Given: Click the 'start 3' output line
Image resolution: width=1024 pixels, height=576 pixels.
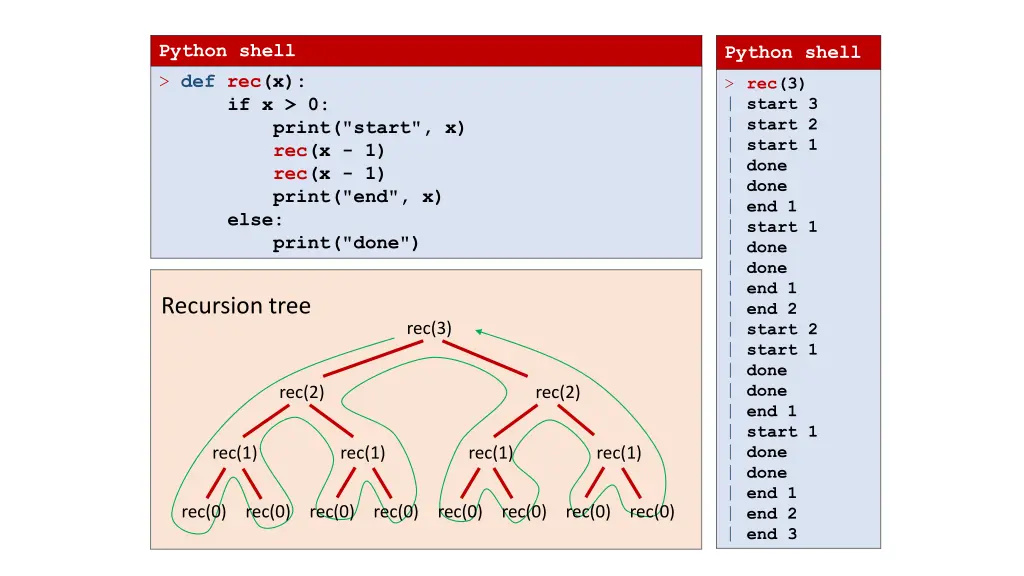Looking at the screenshot, I should point(782,104).
